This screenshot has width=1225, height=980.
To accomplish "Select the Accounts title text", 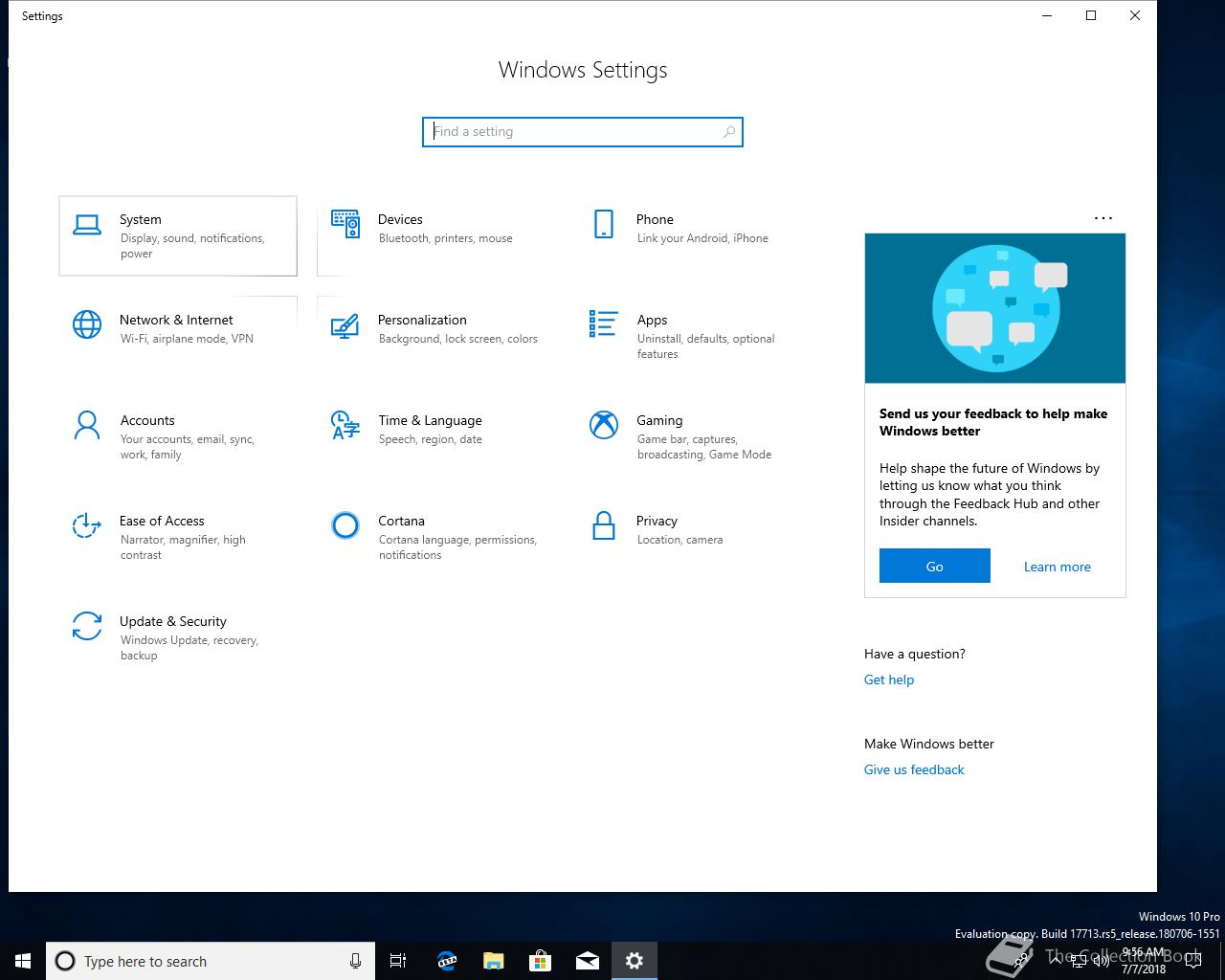I will 147,420.
